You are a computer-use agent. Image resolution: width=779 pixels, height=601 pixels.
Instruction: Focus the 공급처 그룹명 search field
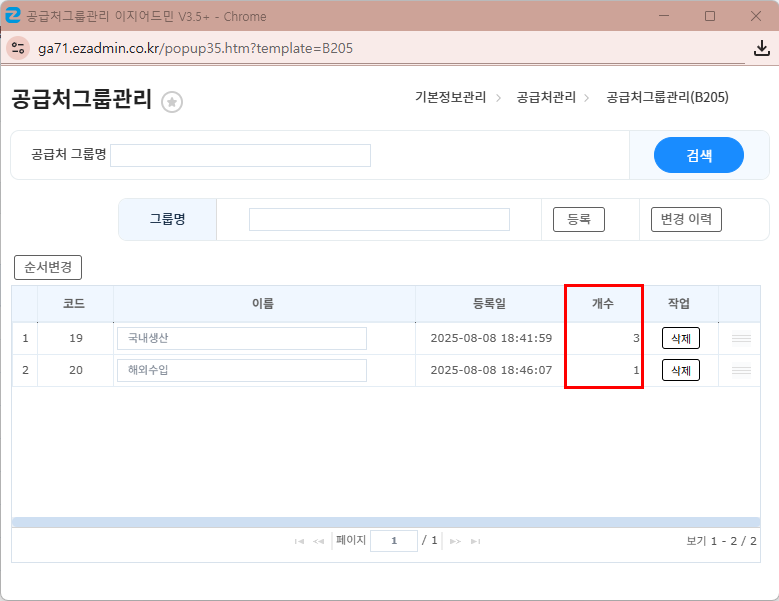240,155
